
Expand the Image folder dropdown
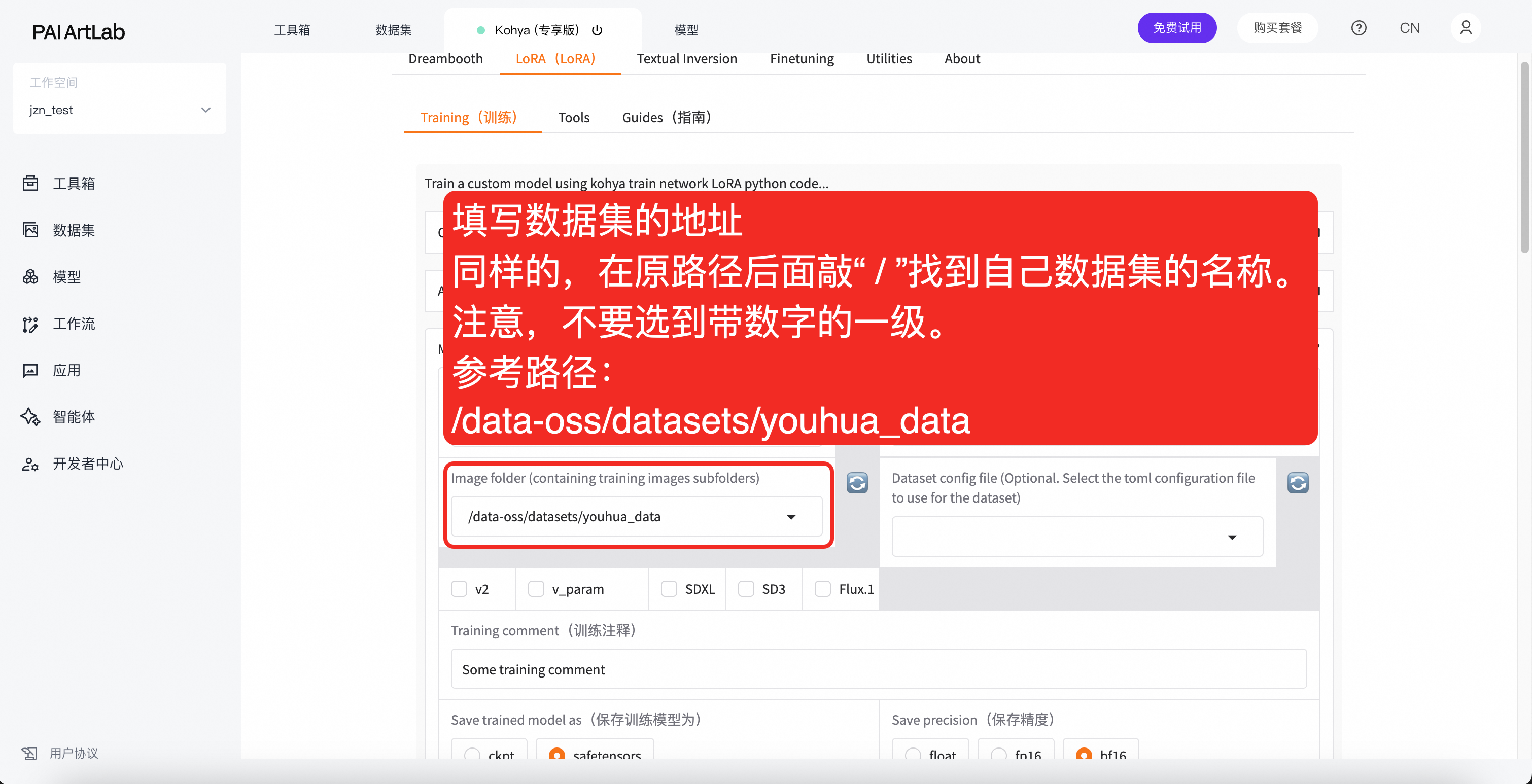[791, 517]
